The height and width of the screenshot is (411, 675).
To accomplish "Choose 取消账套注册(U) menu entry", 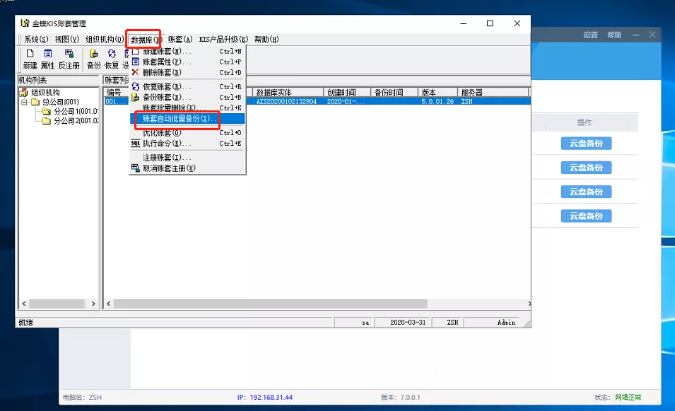I will coord(186,168).
